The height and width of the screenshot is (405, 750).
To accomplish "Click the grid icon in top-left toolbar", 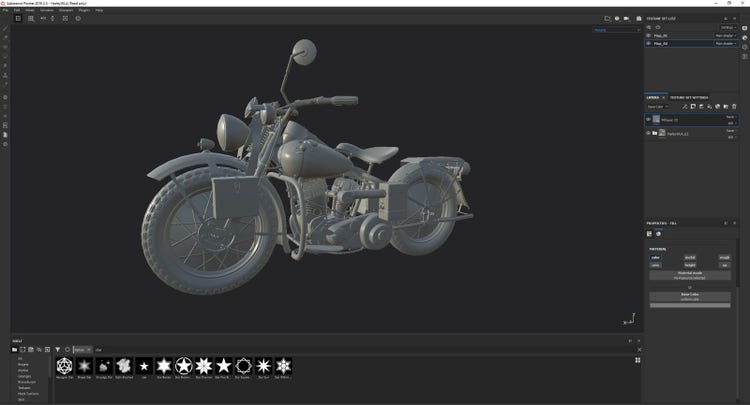I will point(31,19).
